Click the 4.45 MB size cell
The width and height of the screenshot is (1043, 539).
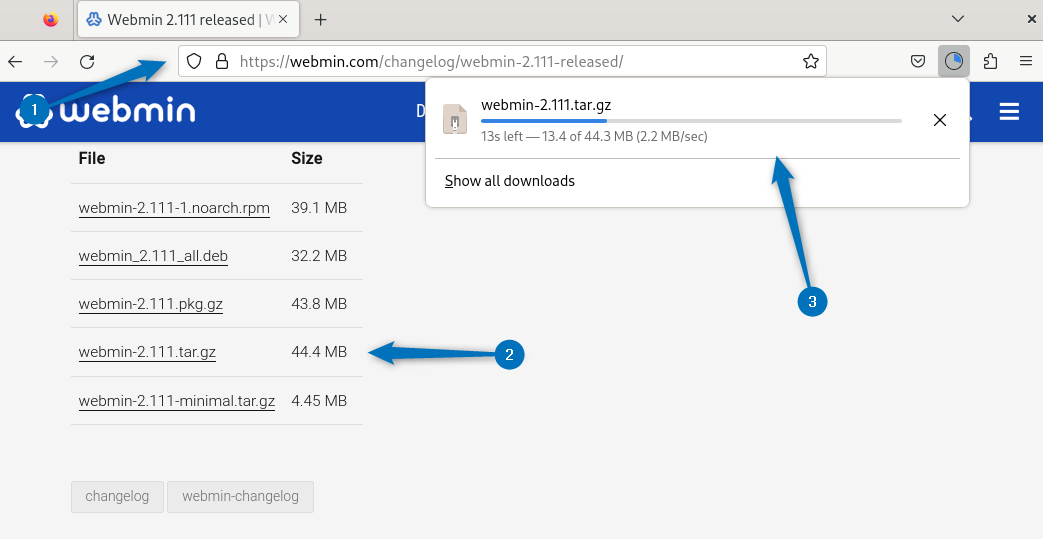319,401
